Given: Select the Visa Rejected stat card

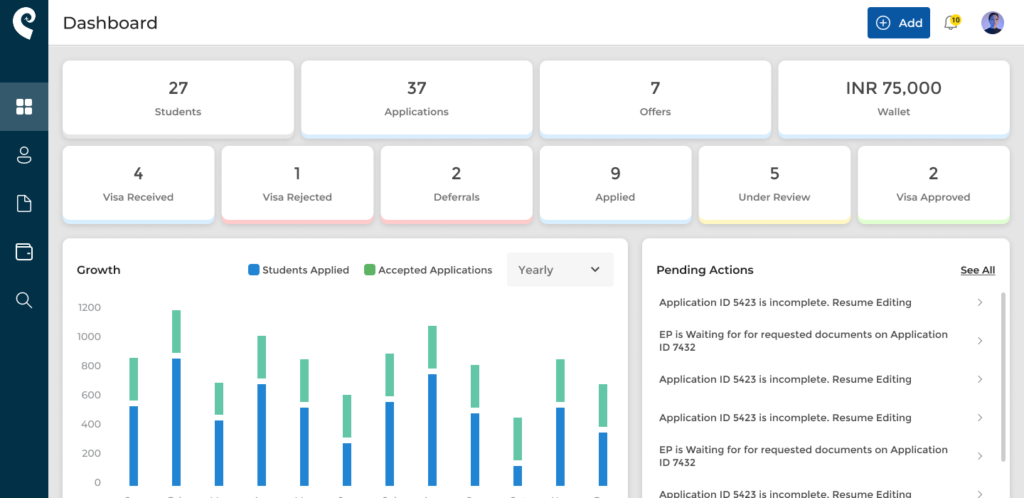Looking at the screenshot, I should (x=297, y=183).
